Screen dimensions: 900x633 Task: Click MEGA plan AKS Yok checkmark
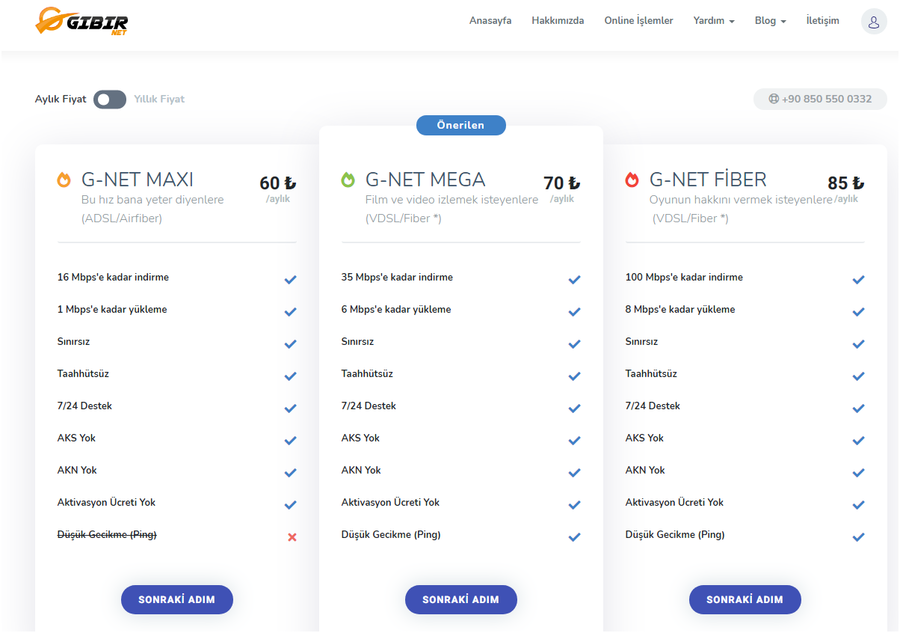coord(575,440)
